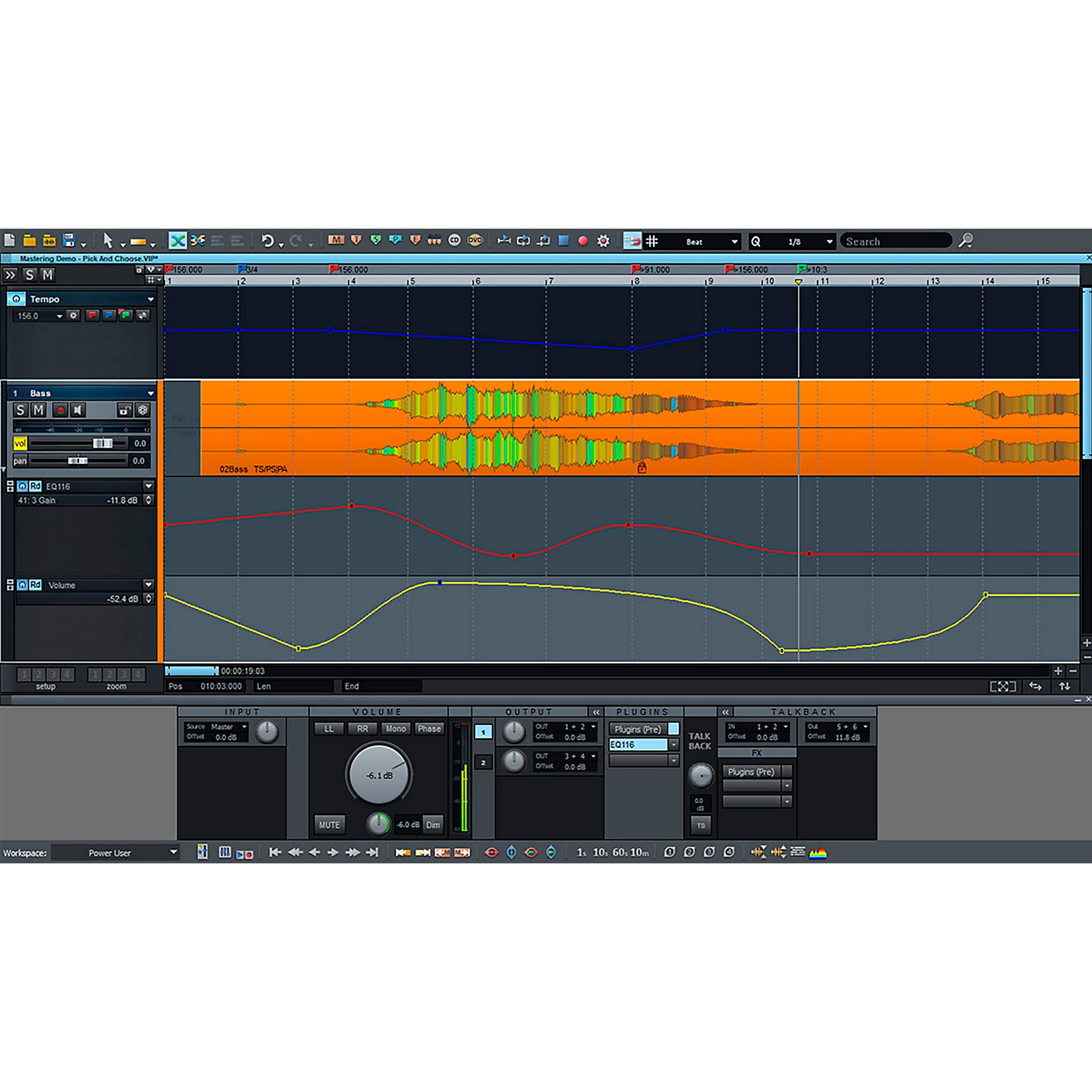Open the input Source Master dropdown
The width and height of the screenshot is (1092, 1092).
point(244,727)
